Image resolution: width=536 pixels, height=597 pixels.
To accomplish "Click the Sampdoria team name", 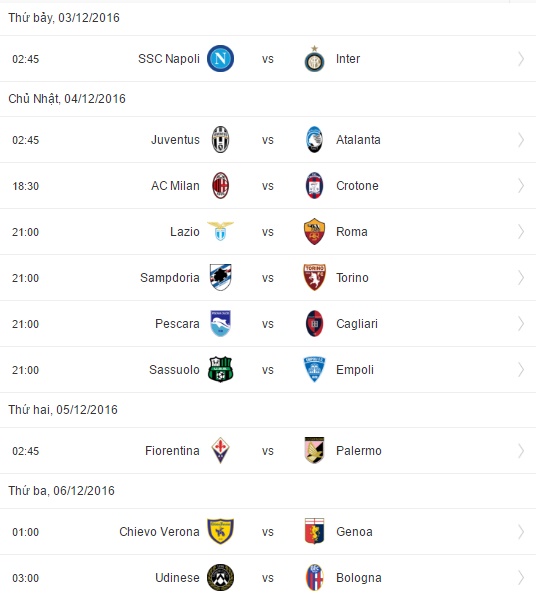I will [170, 278].
